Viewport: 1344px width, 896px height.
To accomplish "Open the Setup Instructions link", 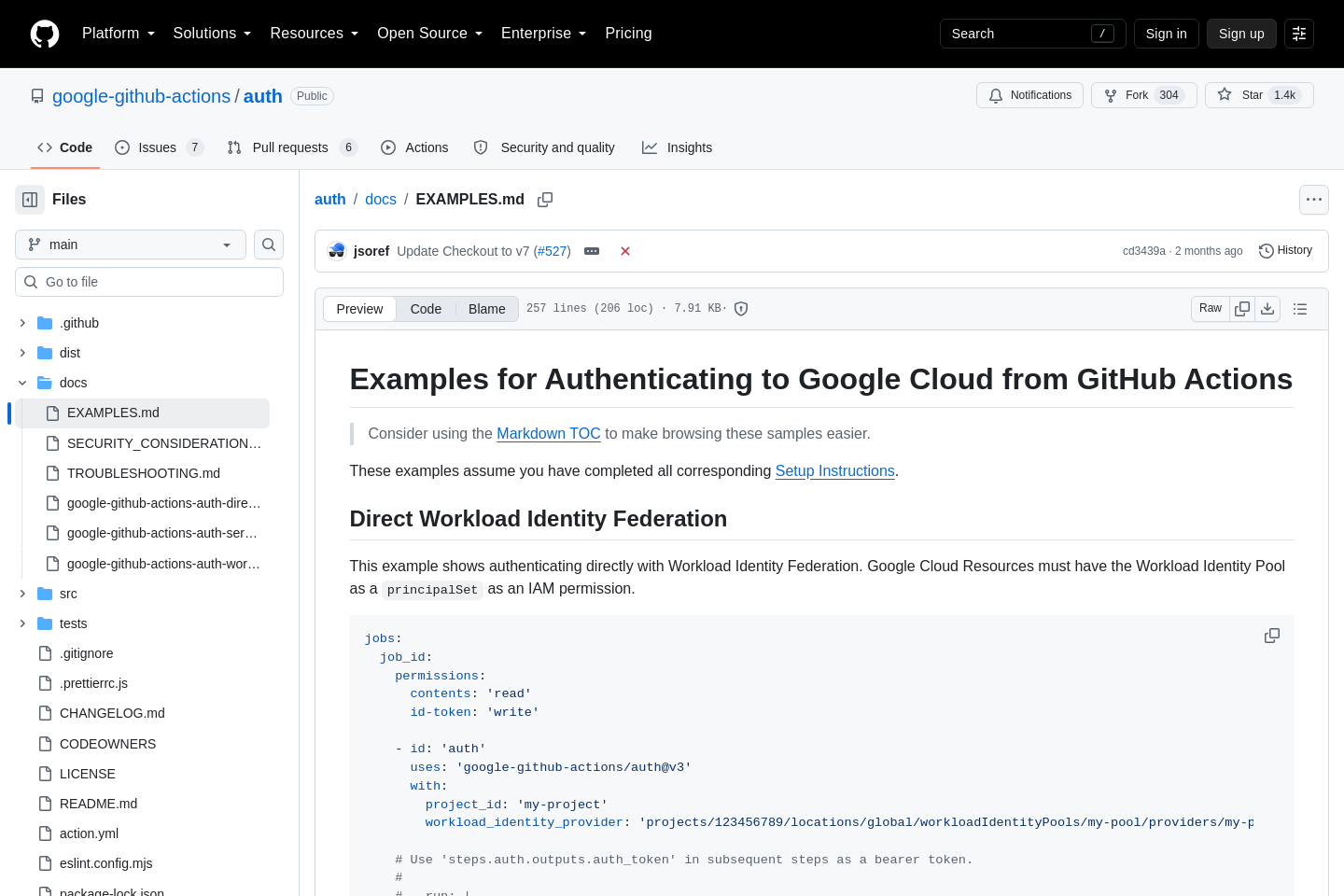I will point(835,470).
